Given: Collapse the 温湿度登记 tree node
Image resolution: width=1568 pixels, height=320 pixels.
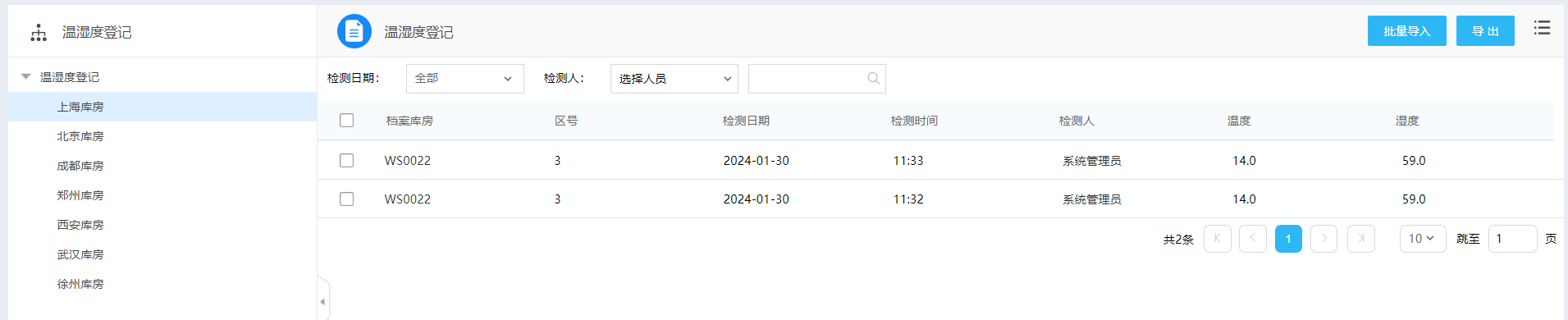Looking at the screenshot, I should pyautogui.click(x=26, y=76).
